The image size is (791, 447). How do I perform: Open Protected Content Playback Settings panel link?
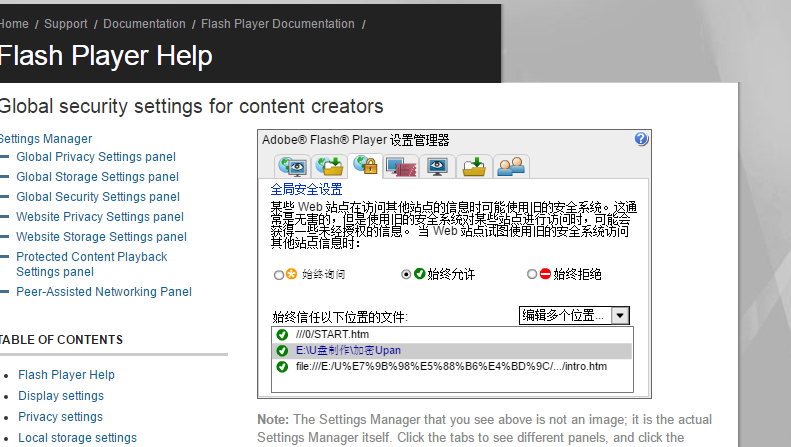[x=92, y=264]
